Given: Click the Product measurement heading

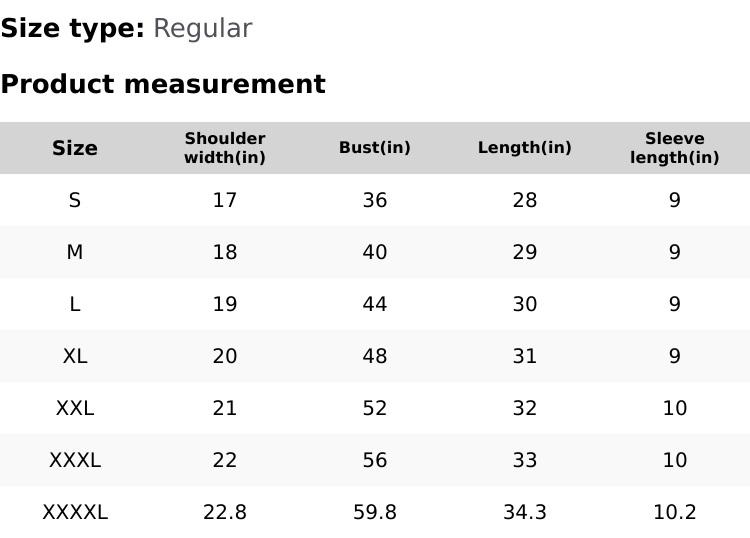Looking at the screenshot, I should [x=163, y=84].
